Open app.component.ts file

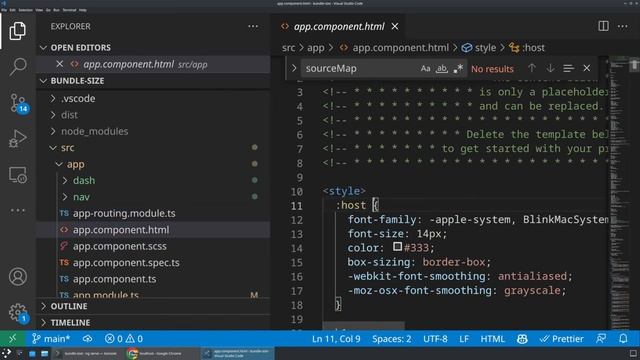[x=114, y=279]
